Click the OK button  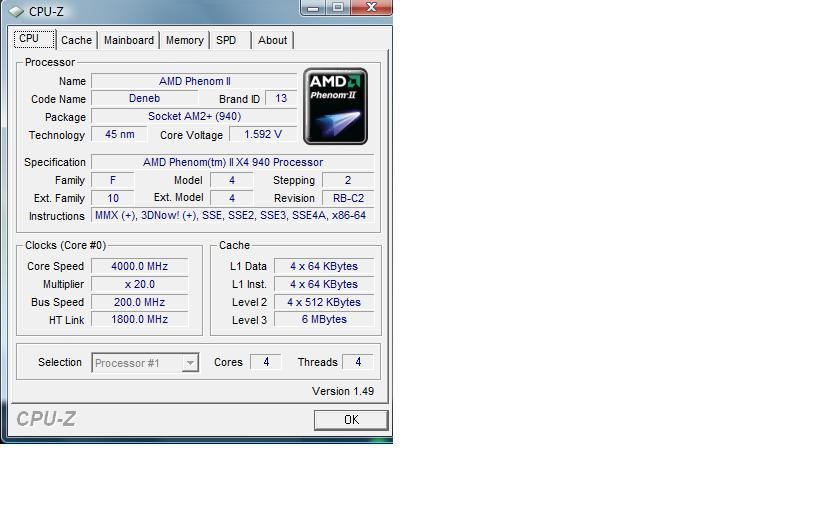point(351,420)
